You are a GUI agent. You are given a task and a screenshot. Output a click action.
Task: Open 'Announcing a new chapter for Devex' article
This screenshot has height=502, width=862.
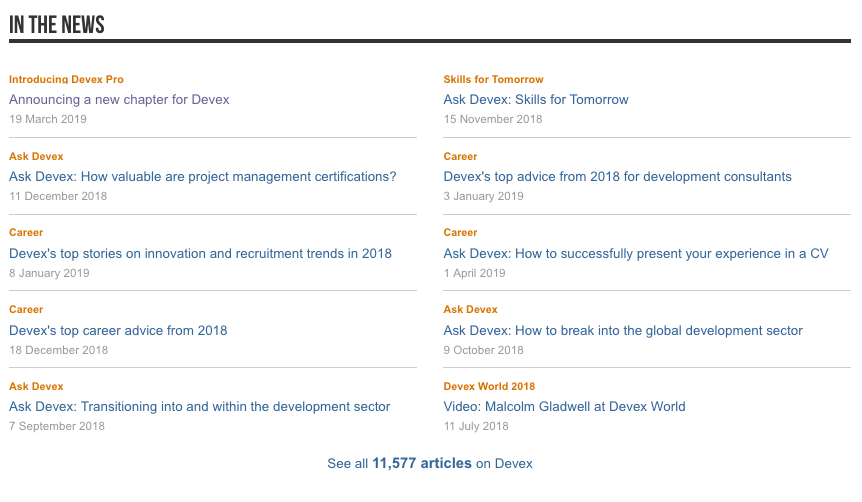(x=119, y=100)
